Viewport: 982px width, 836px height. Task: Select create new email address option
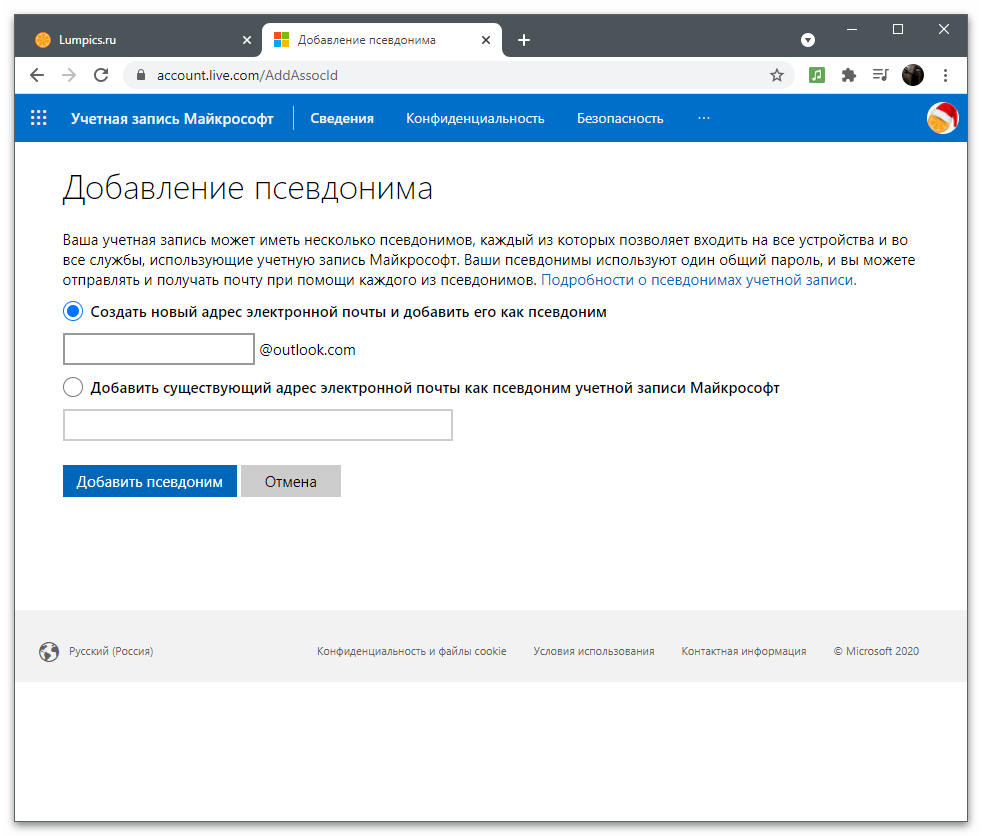pos(73,311)
